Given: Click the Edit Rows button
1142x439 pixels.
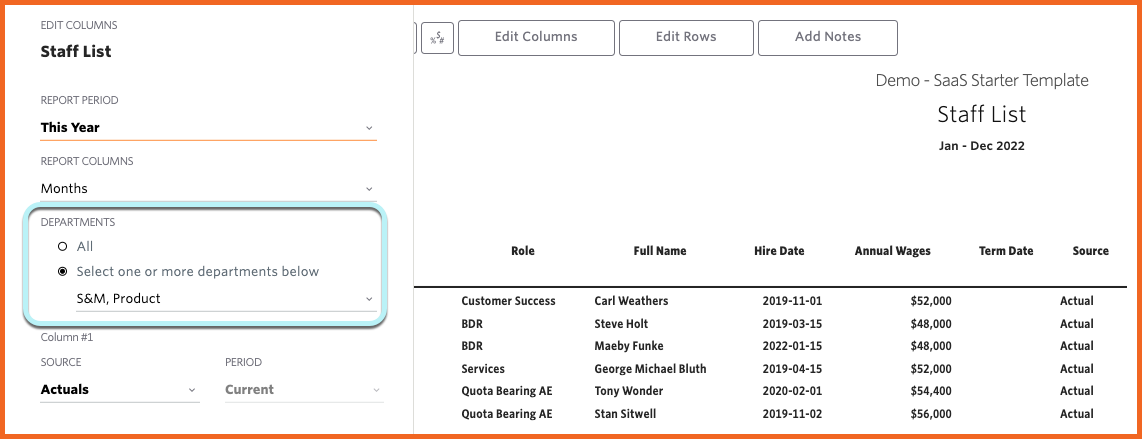Looking at the screenshot, I should (x=686, y=38).
